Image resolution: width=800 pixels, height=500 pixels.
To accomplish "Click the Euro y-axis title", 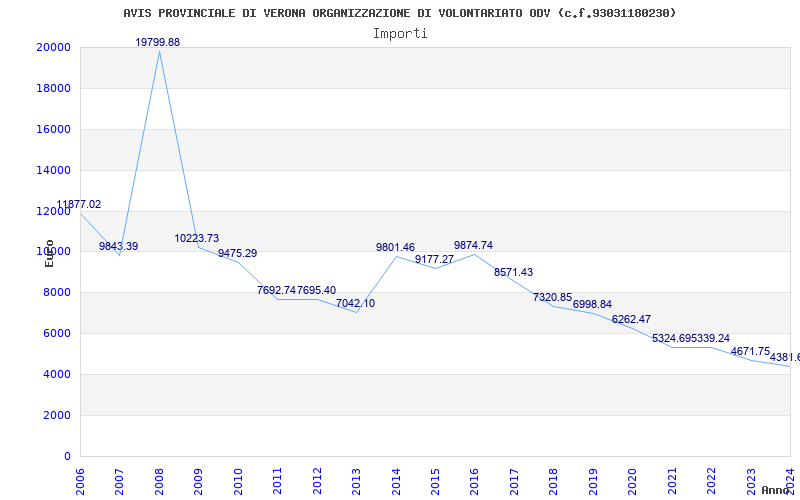I will click(49, 253).
